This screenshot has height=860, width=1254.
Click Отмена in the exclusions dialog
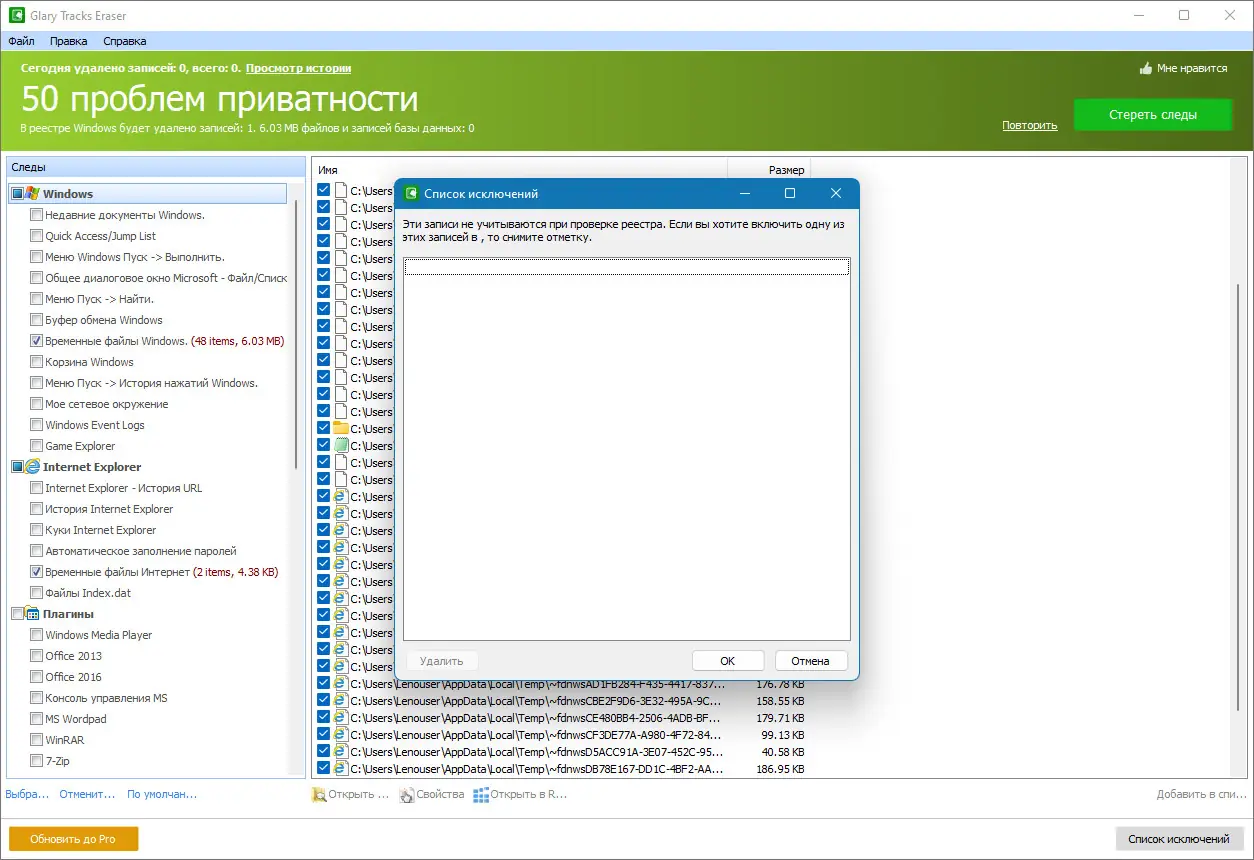tap(811, 661)
